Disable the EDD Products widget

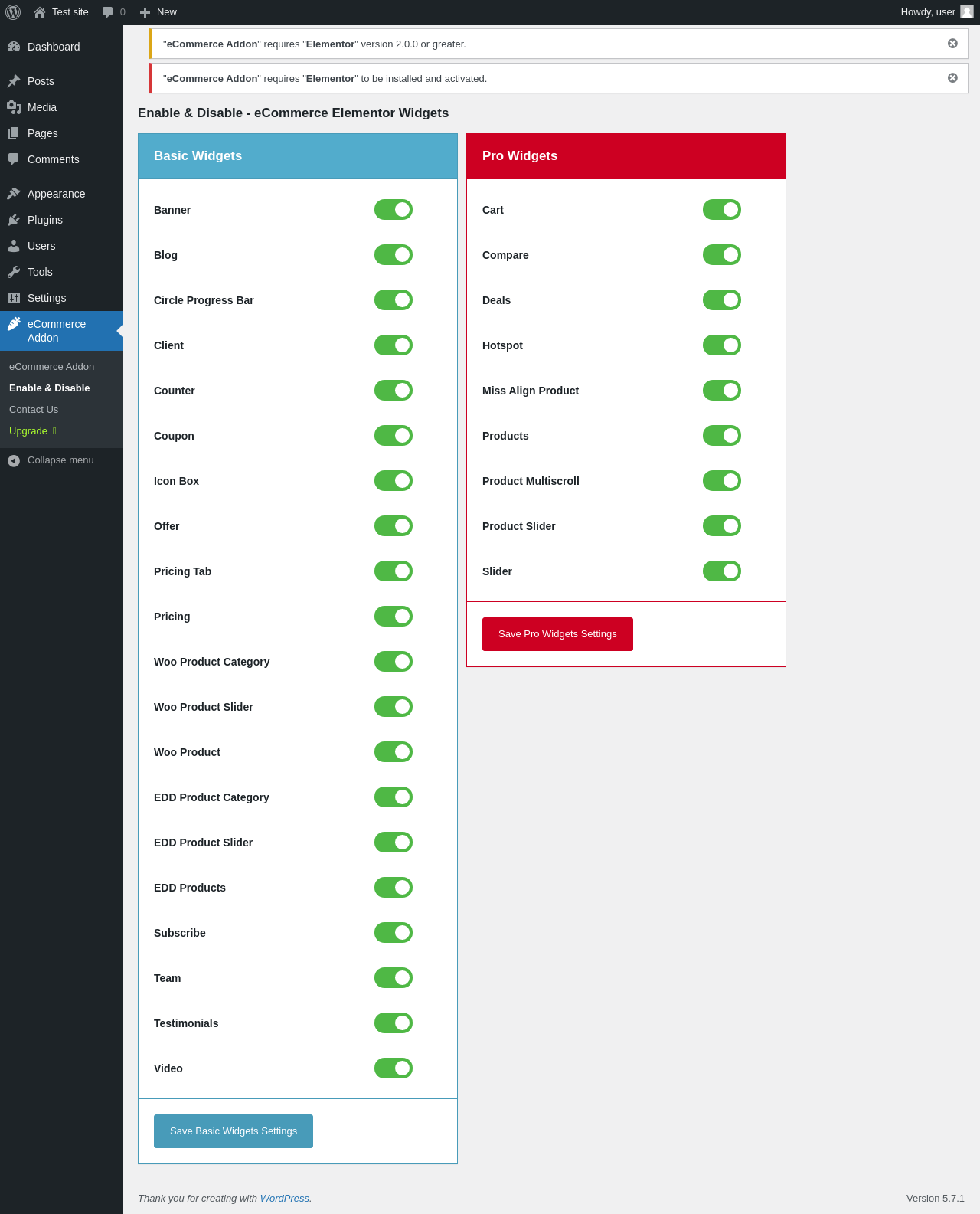tap(394, 888)
